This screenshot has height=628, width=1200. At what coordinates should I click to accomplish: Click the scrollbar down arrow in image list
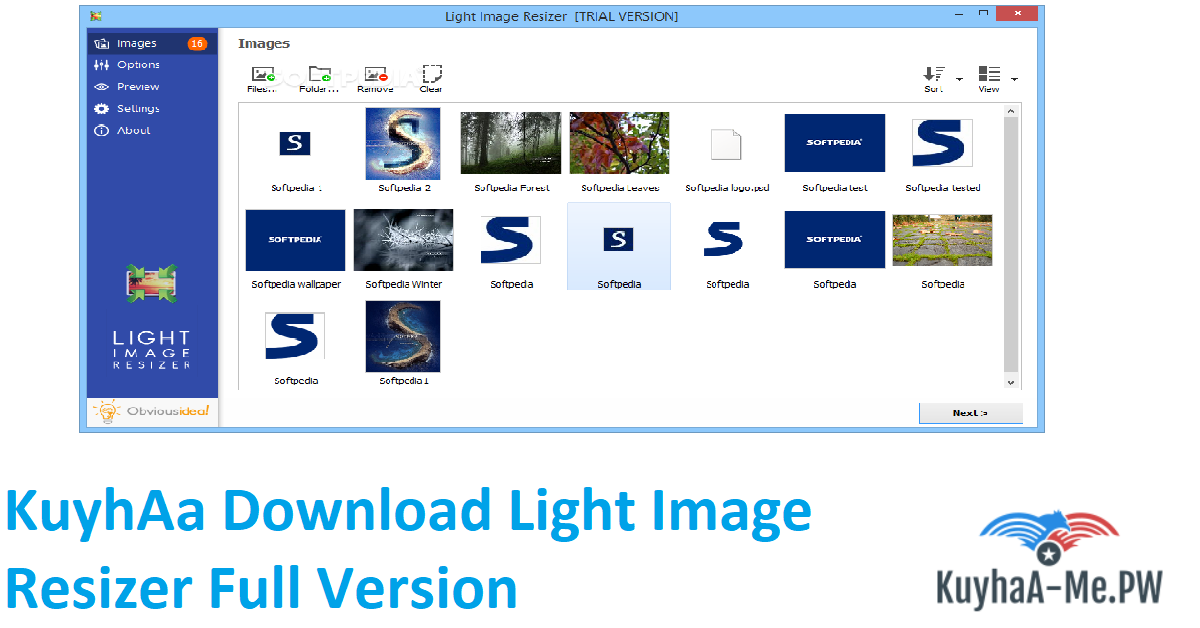coord(1011,382)
